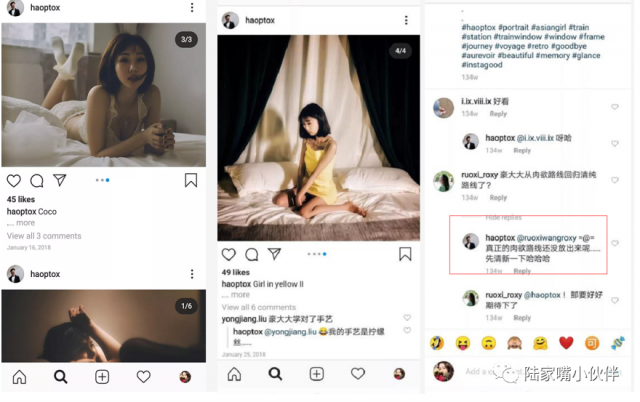
Task: Reply to ruoxi_roxy's first comment
Action: point(498,198)
